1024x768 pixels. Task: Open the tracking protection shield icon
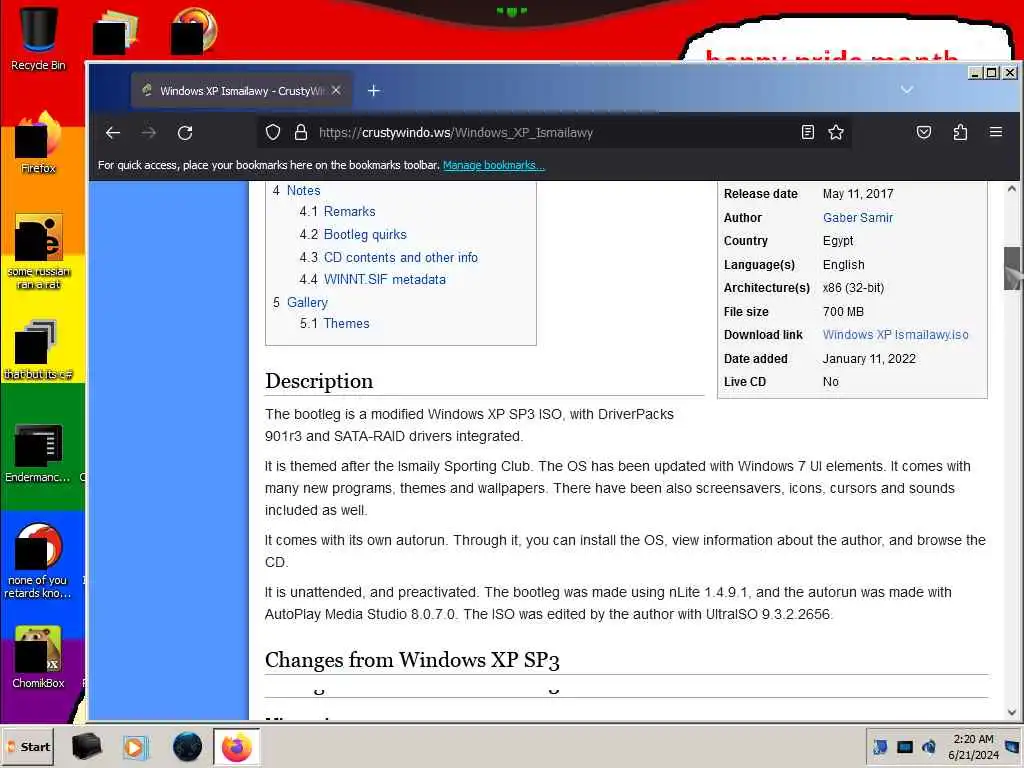[273, 133]
